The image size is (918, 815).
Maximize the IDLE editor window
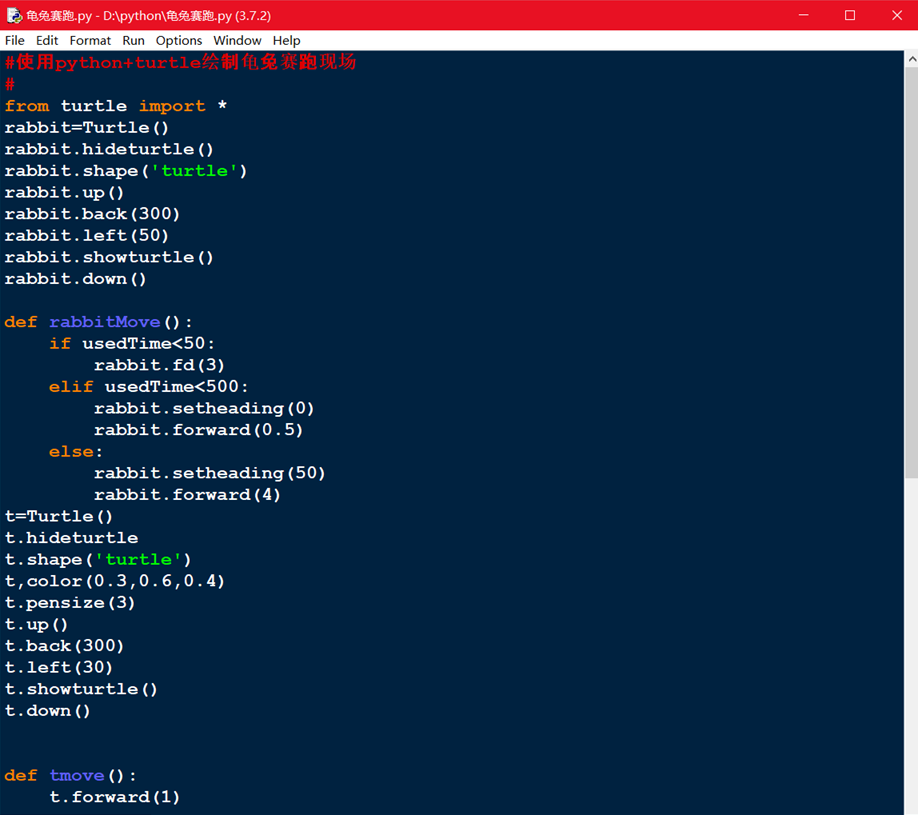point(850,15)
